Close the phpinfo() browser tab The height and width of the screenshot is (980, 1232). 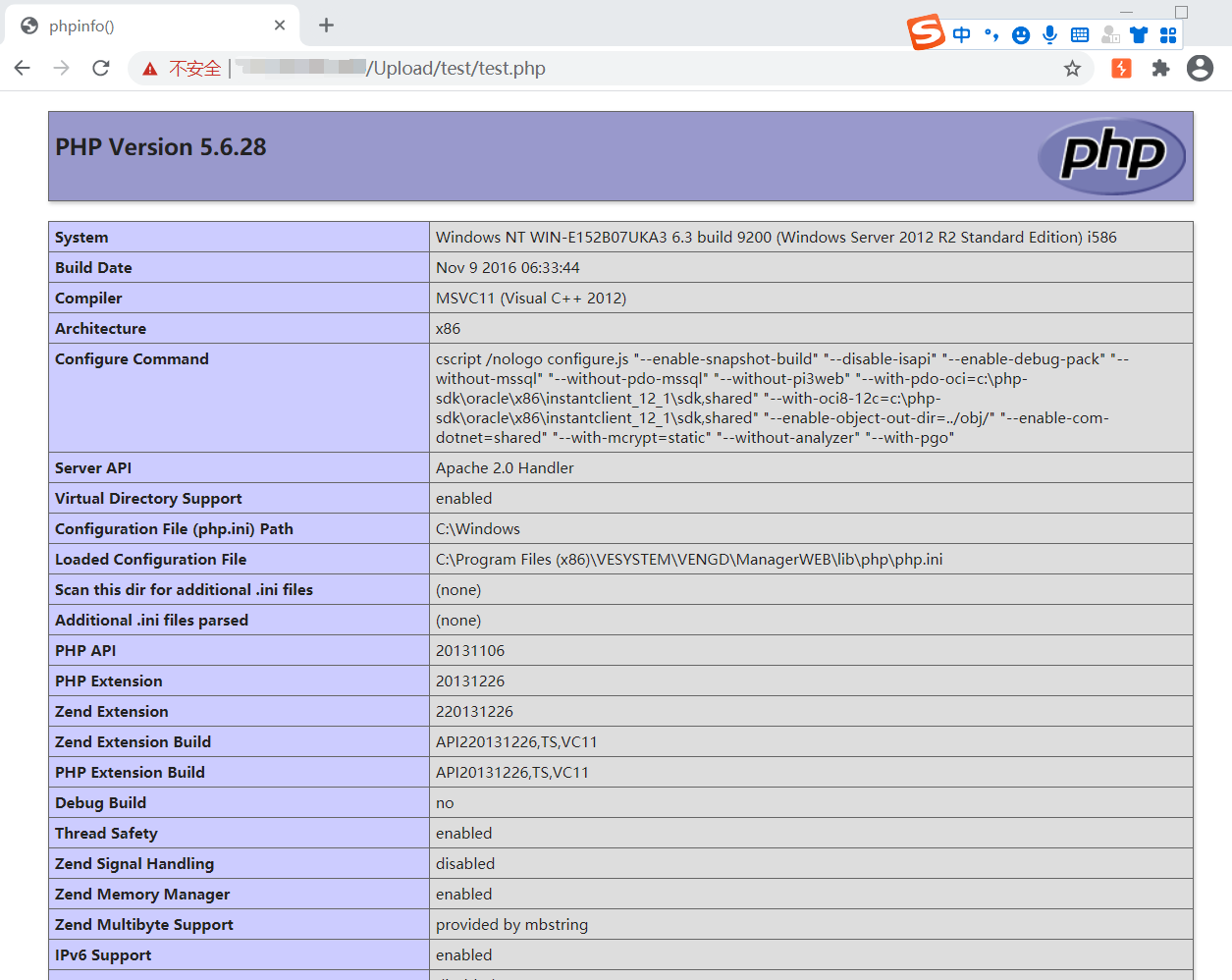(280, 26)
